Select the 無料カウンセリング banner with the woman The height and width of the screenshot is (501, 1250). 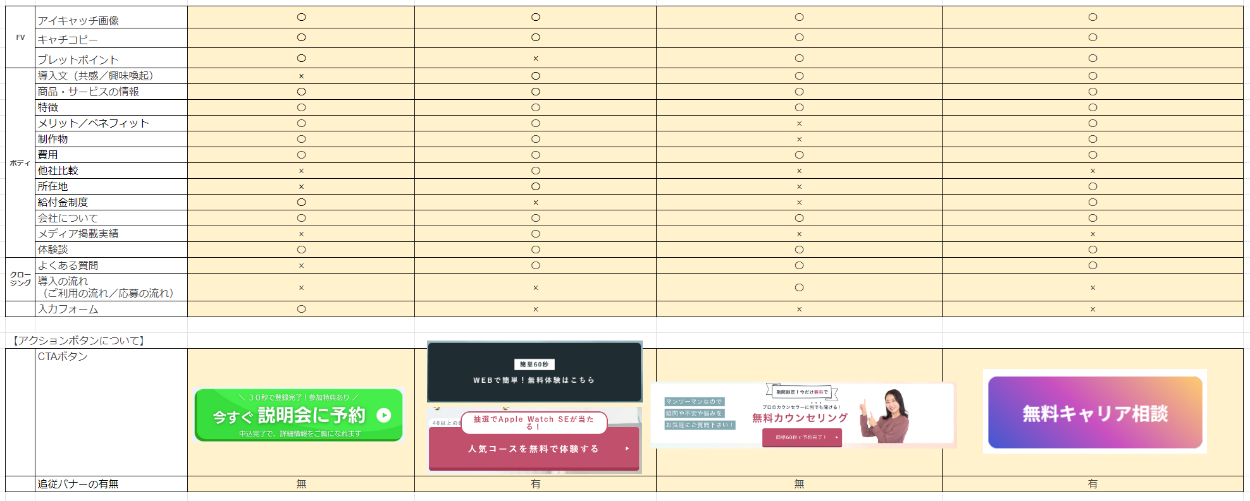click(x=802, y=414)
